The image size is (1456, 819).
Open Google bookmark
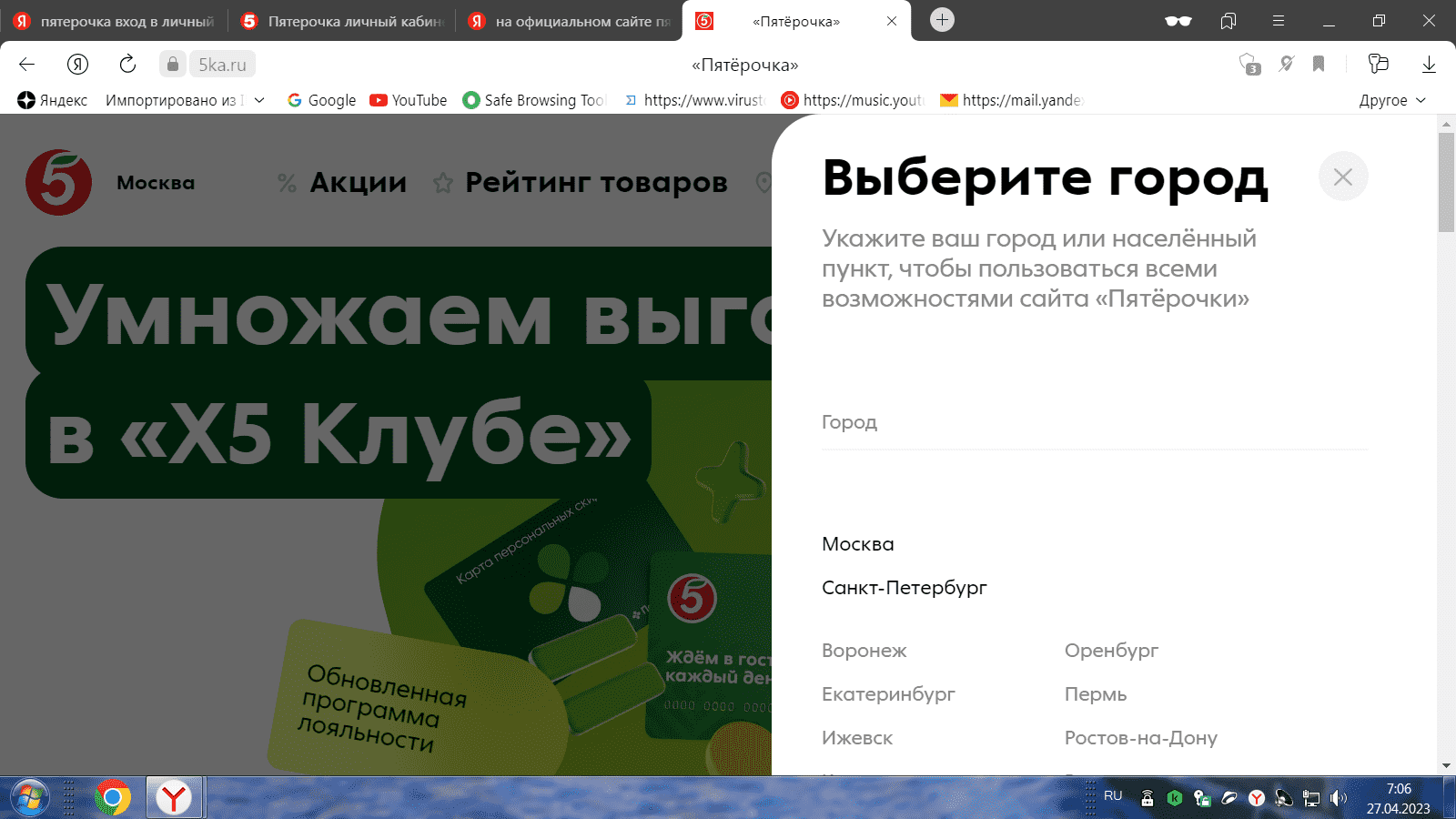pos(321,100)
